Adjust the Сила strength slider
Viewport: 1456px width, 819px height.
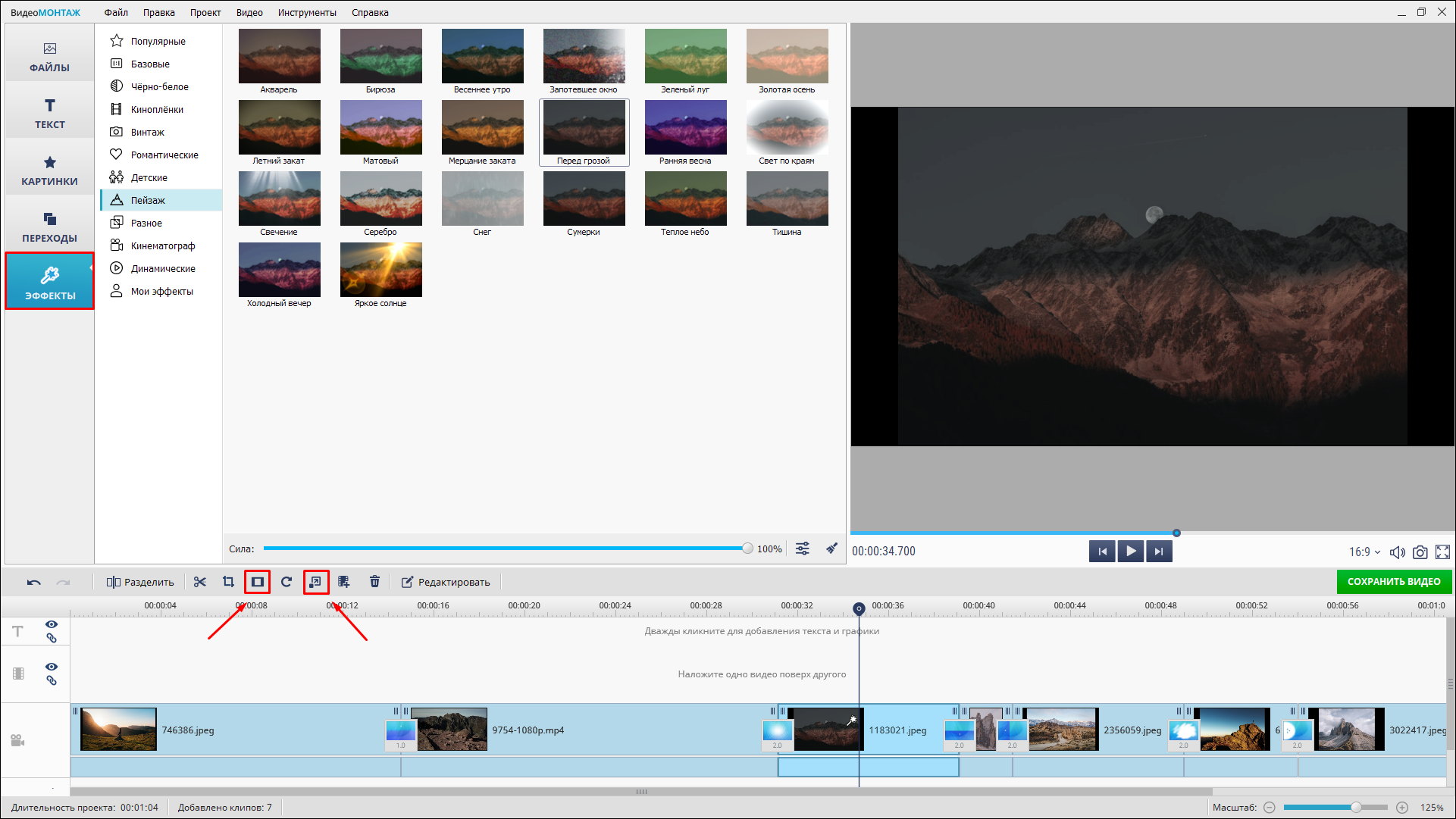tap(747, 549)
